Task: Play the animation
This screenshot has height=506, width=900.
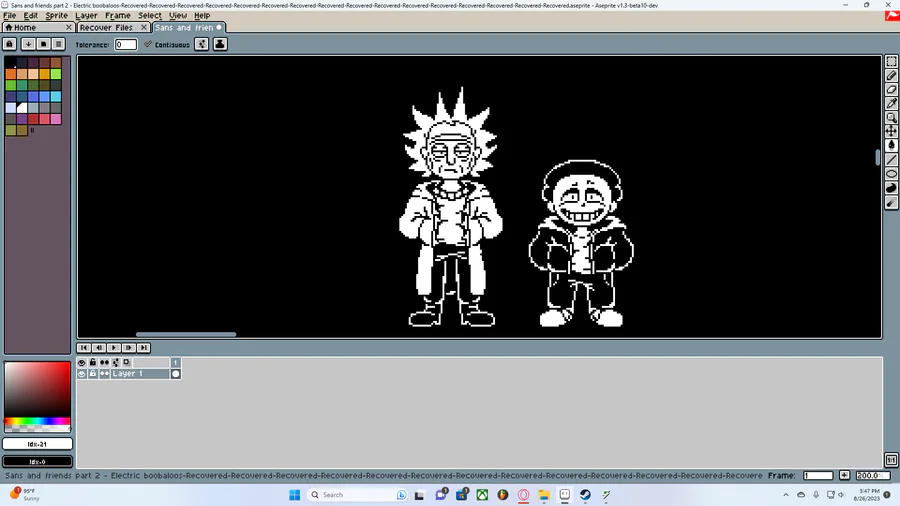Action: click(x=114, y=348)
